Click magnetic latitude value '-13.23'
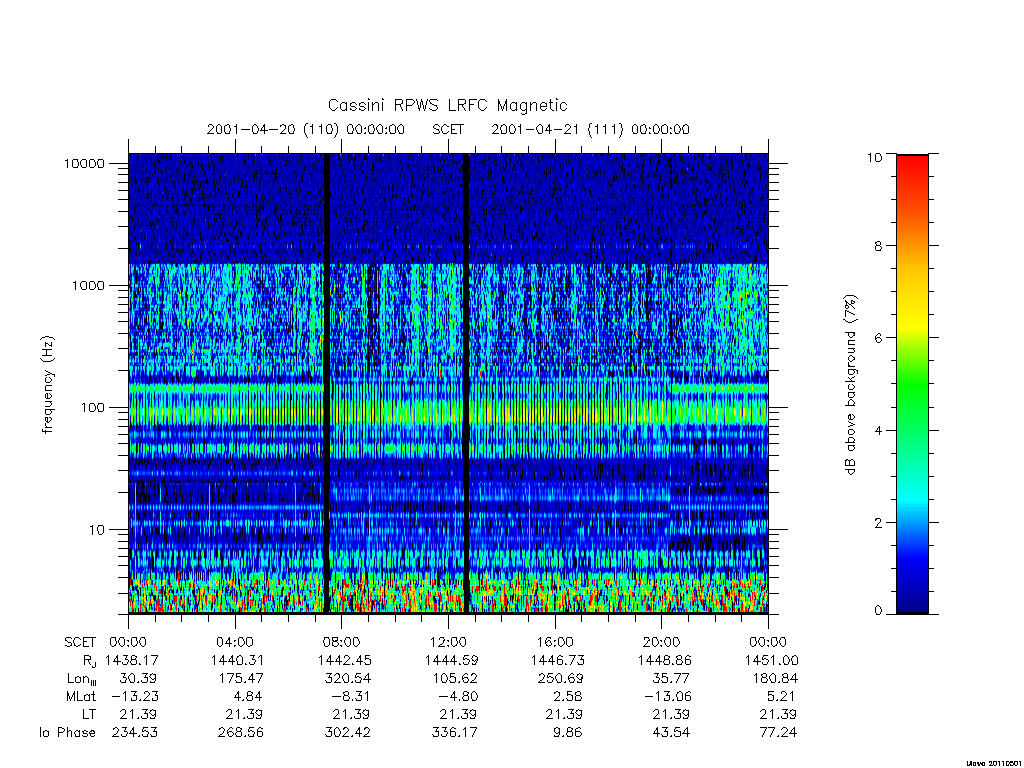 tap(133, 696)
